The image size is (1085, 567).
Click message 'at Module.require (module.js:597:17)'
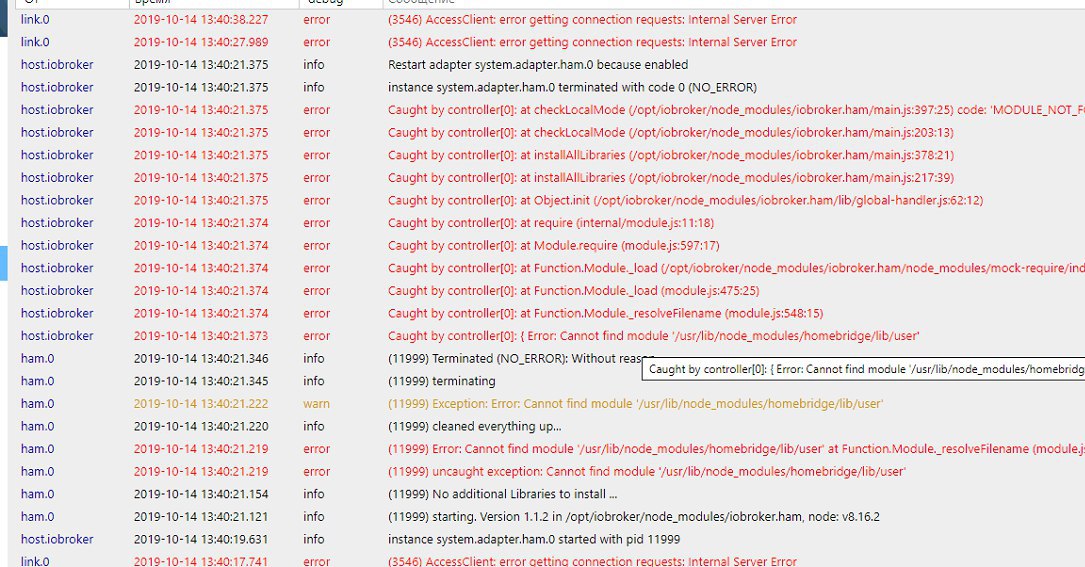[x=554, y=245]
